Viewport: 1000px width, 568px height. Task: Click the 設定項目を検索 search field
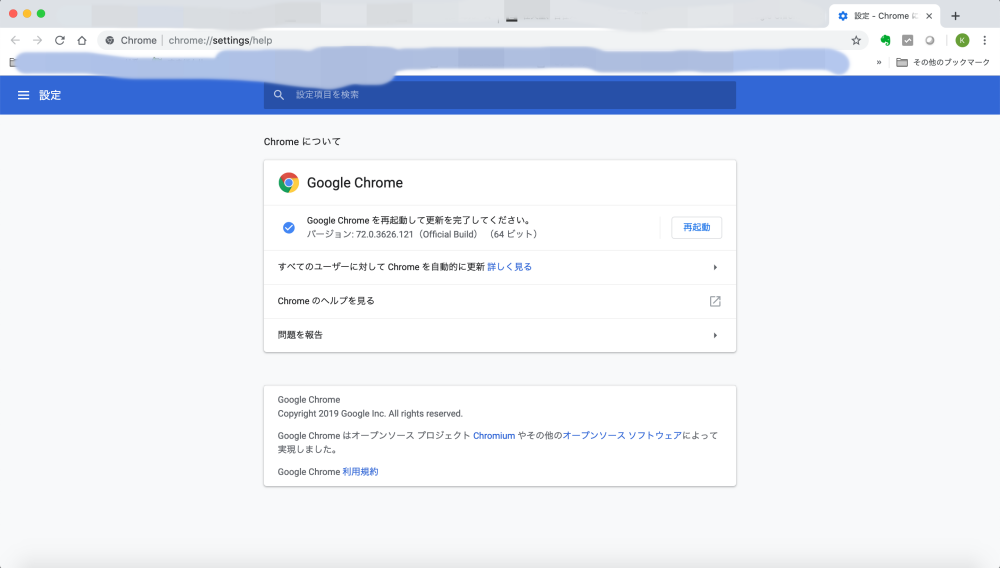point(500,95)
